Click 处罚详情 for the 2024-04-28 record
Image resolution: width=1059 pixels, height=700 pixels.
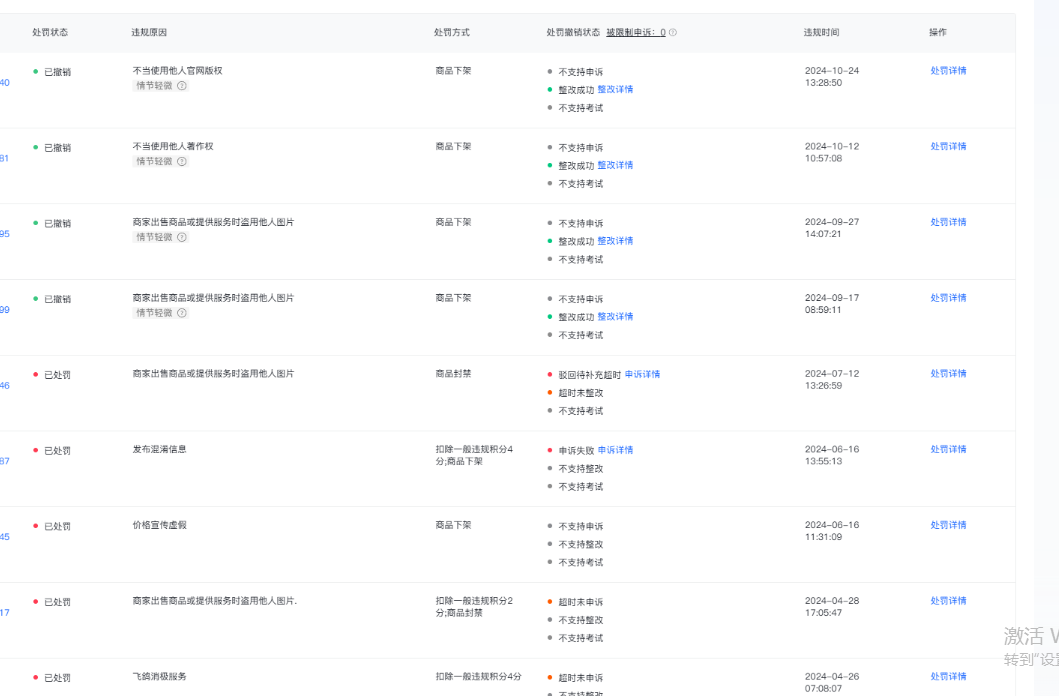(948, 601)
